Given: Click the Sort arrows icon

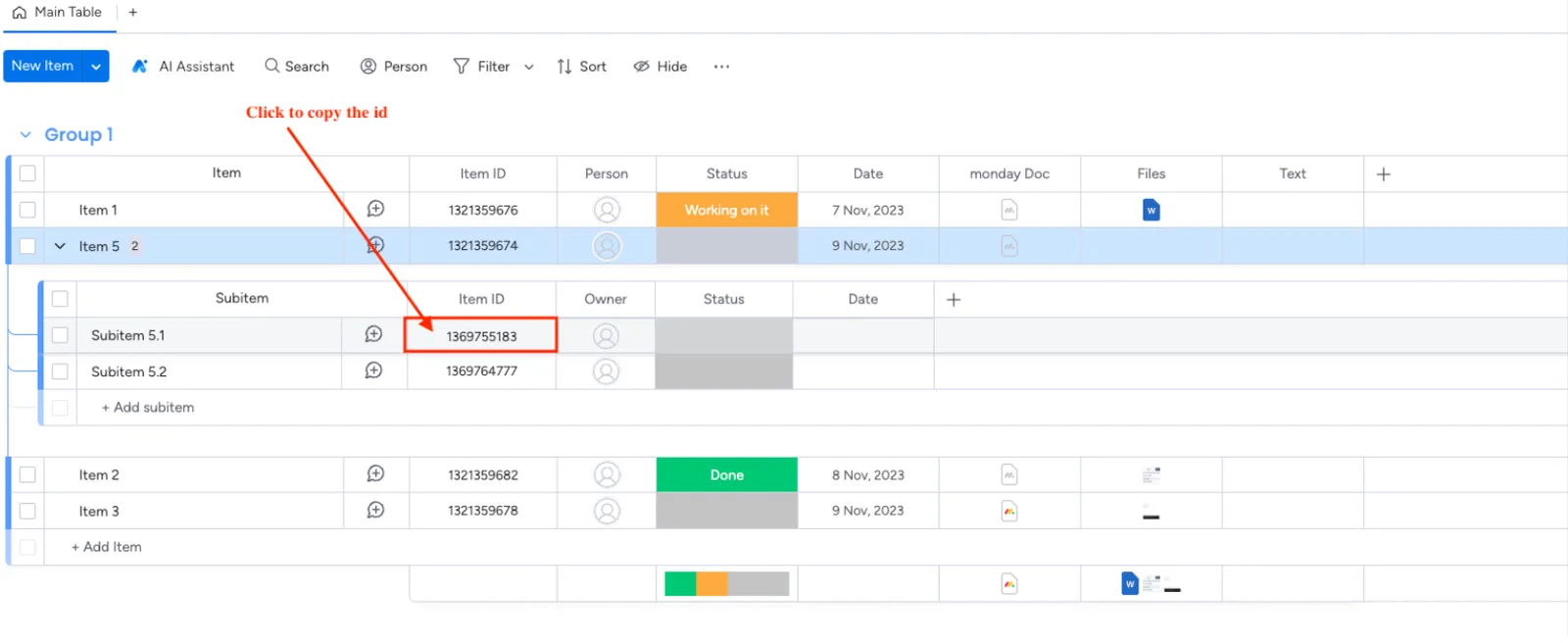Looking at the screenshot, I should click(x=564, y=67).
